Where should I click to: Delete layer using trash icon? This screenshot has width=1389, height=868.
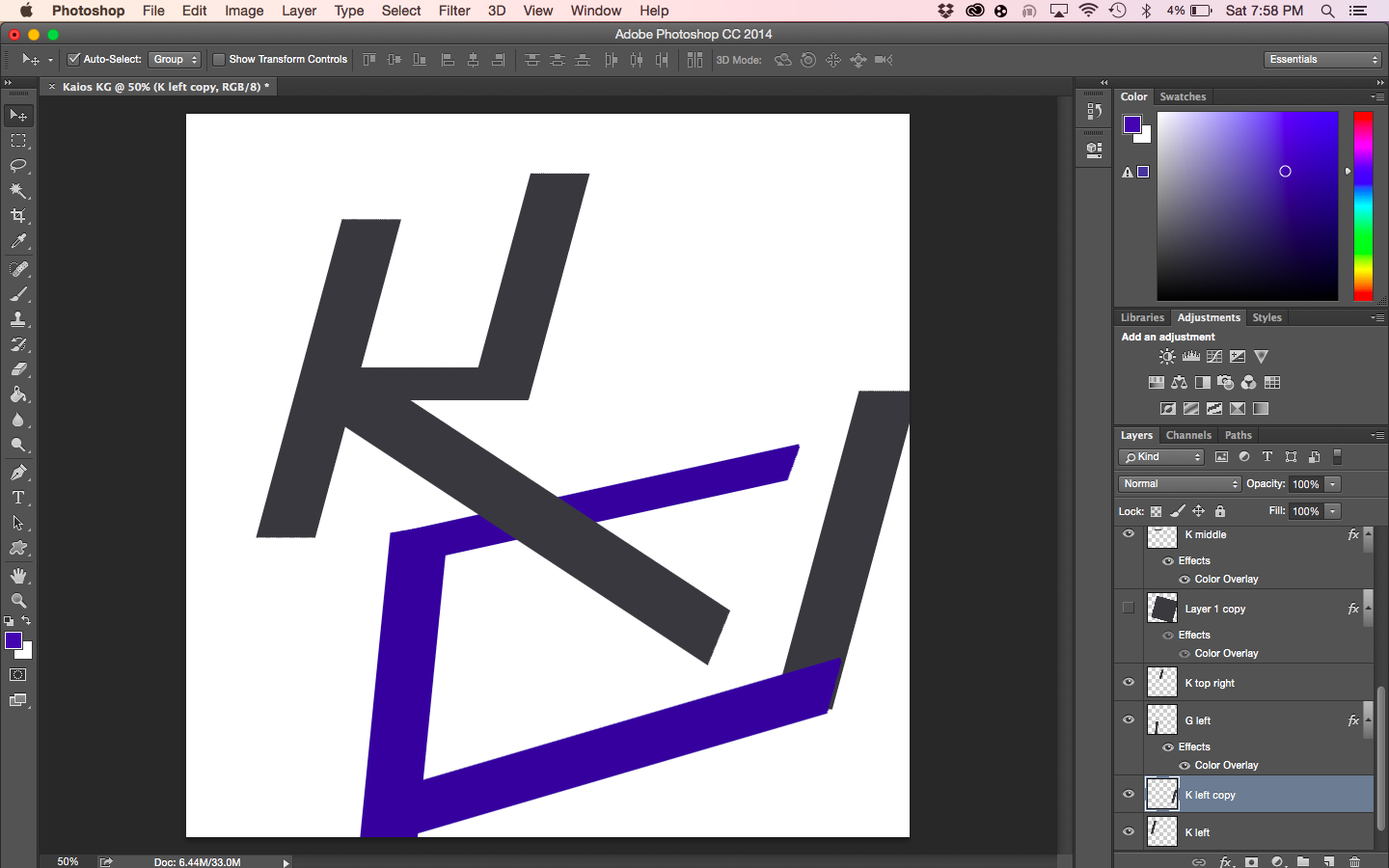pyautogui.click(x=1354, y=861)
